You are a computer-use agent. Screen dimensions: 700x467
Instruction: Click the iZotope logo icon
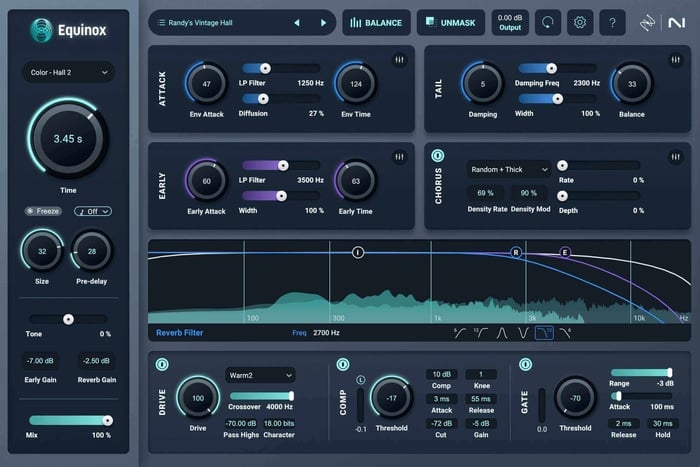[x=647, y=23]
